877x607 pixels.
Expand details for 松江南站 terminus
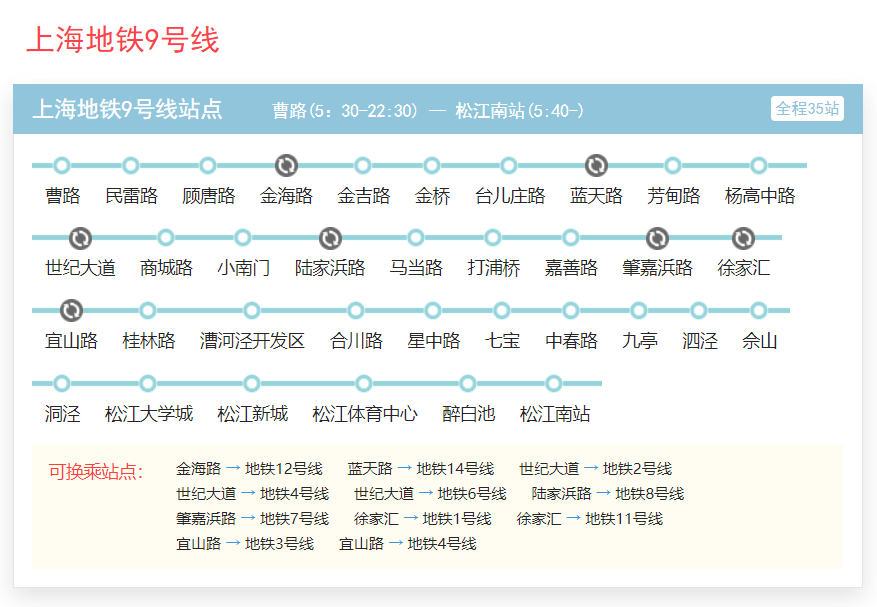pyautogui.click(x=552, y=382)
